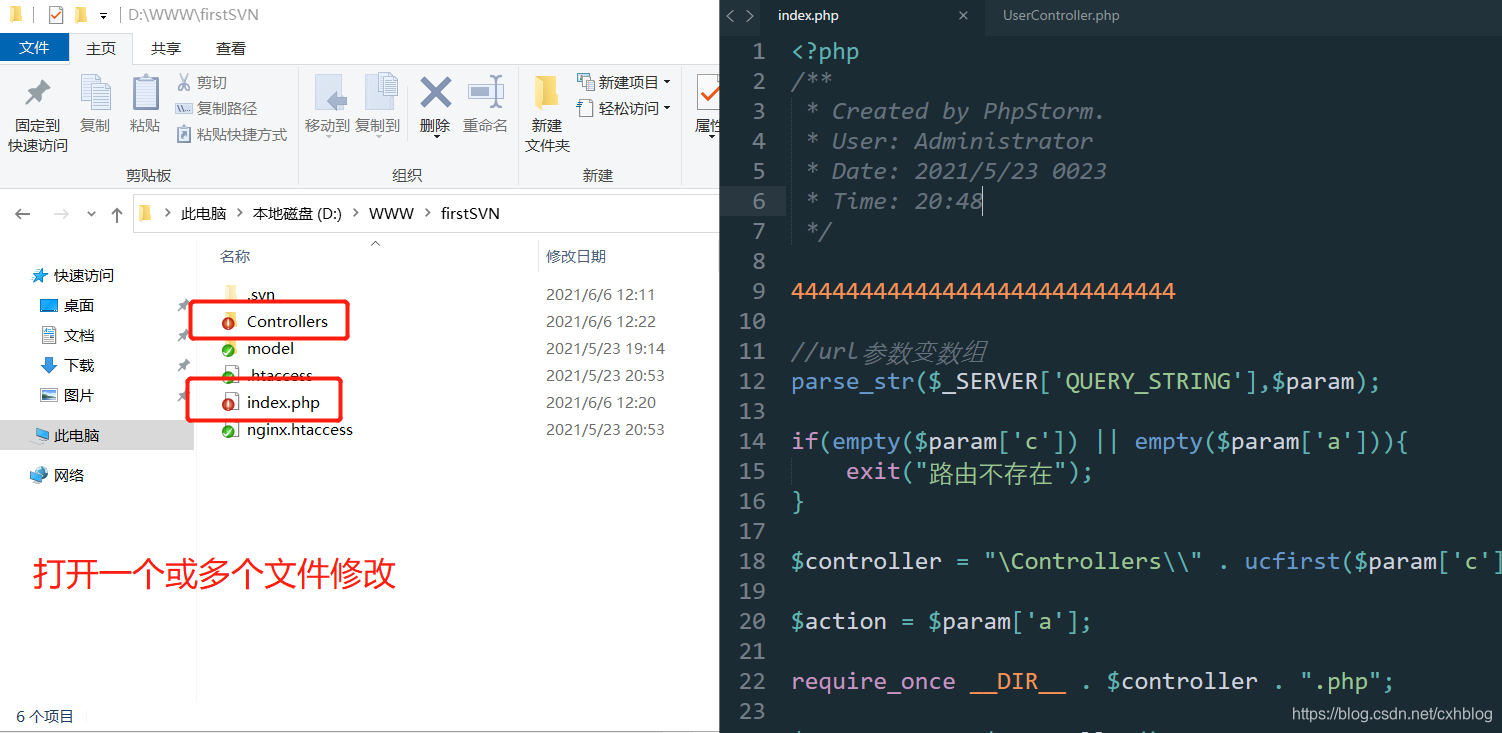Switch to the Share (共享) ribbon tab
The width and height of the screenshot is (1502, 733).
[166, 48]
